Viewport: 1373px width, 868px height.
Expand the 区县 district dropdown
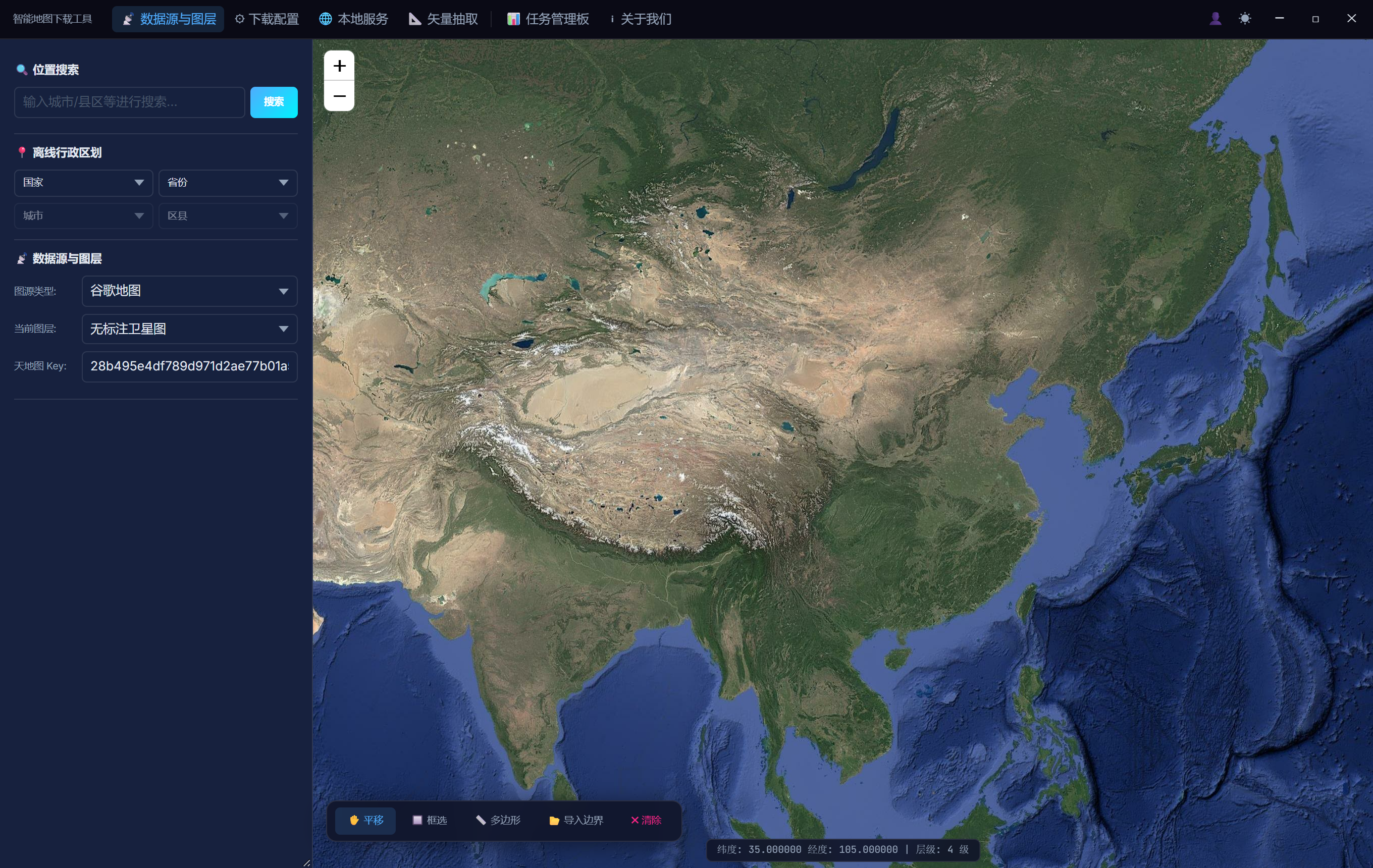[x=228, y=215]
